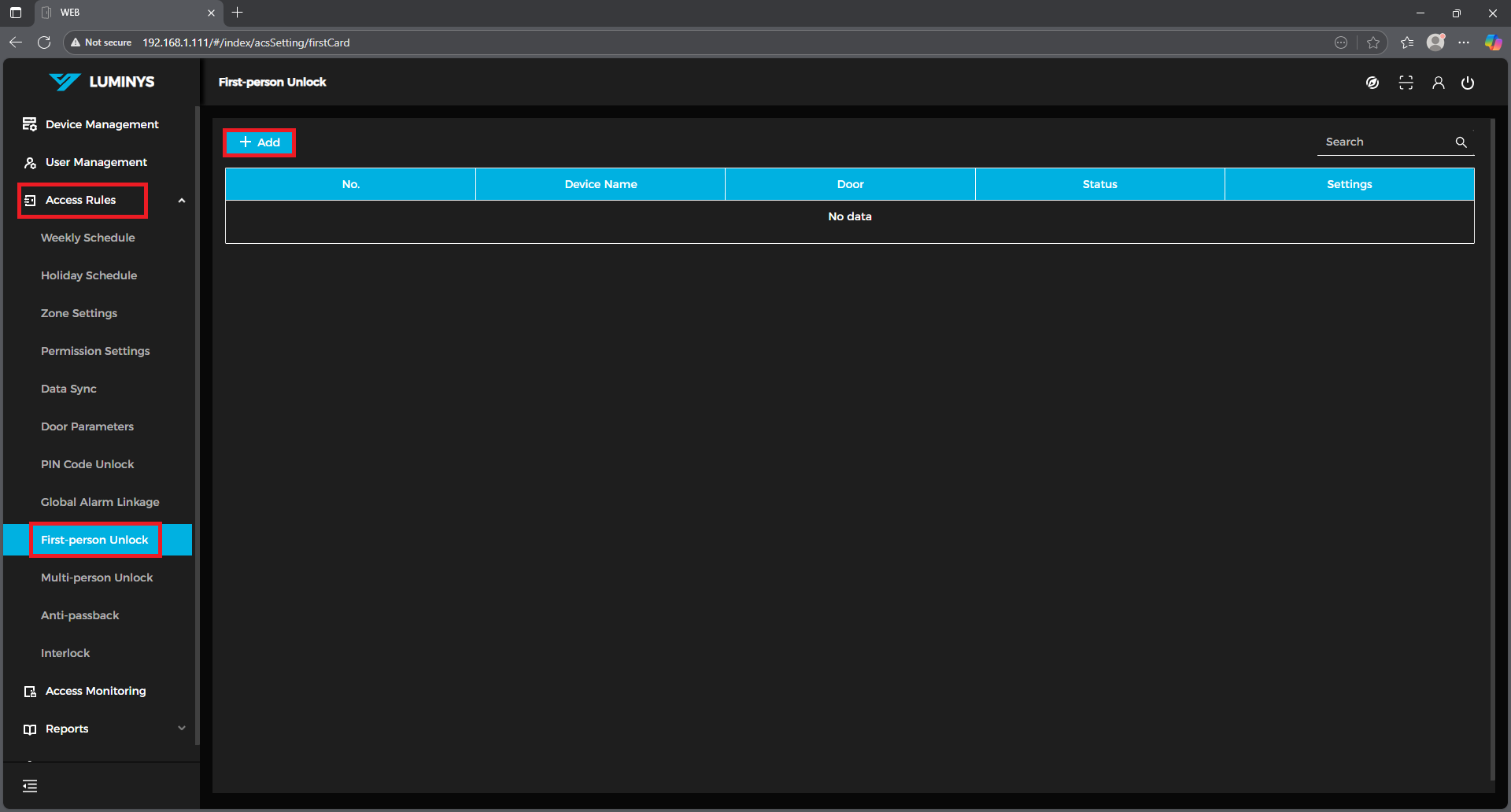The width and height of the screenshot is (1511, 812).
Task: Click the theme switch icon in header
Action: pyautogui.click(x=1372, y=83)
